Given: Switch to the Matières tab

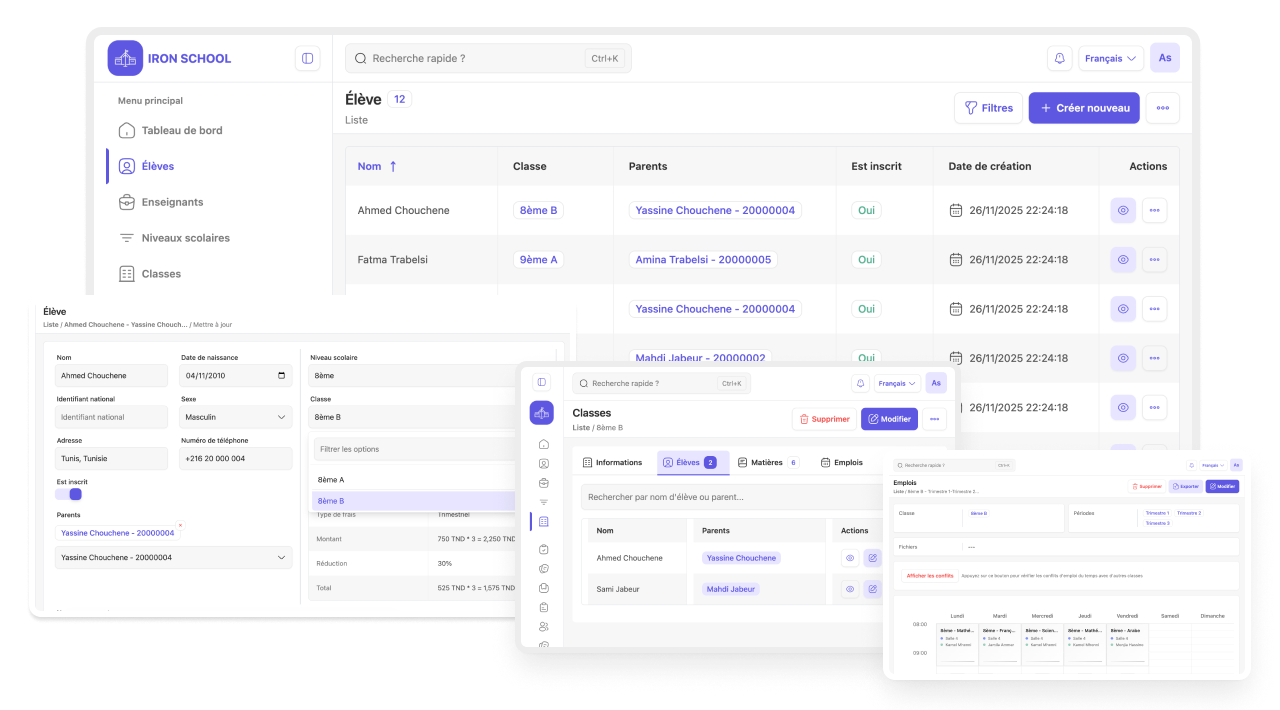Looking at the screenshot, I should coord(767,462).
